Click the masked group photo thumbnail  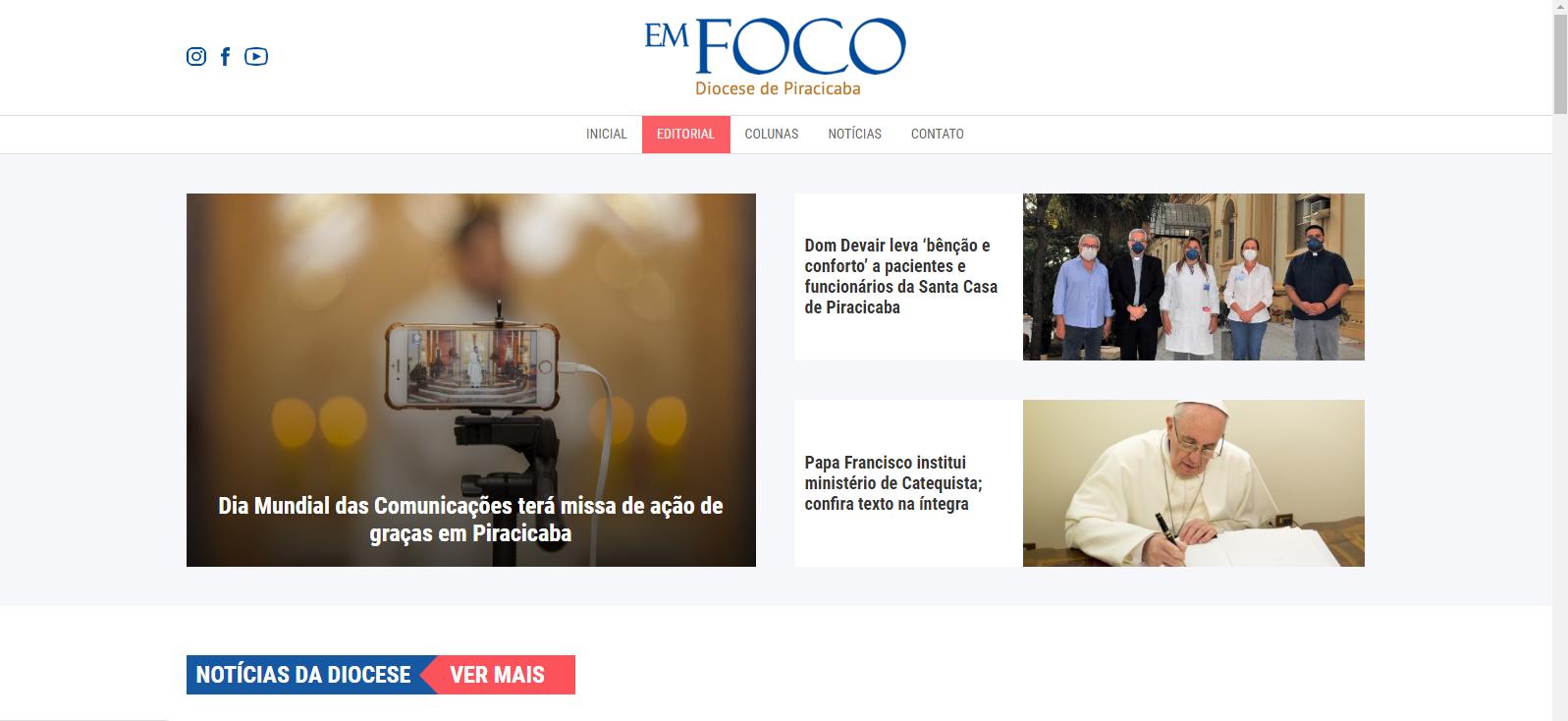tap(1194, 277)
